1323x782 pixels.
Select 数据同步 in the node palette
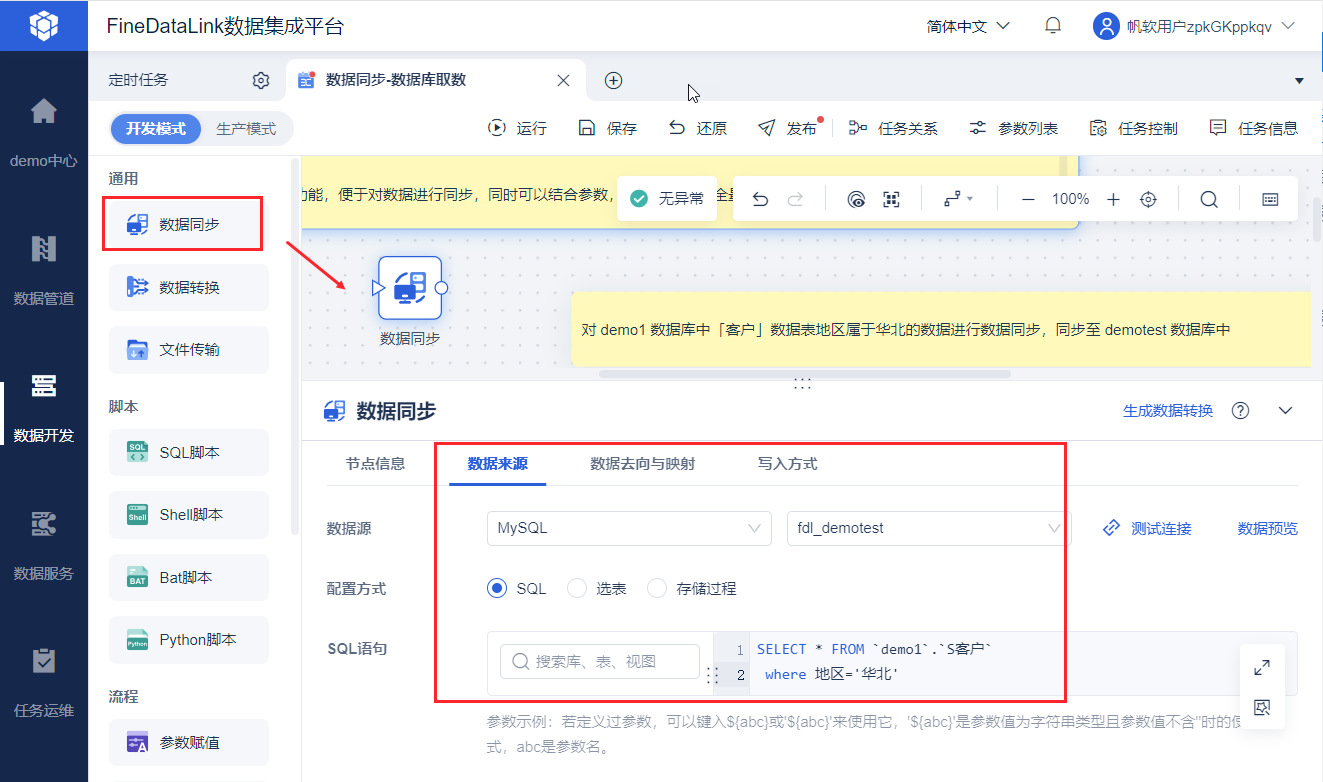189,225
